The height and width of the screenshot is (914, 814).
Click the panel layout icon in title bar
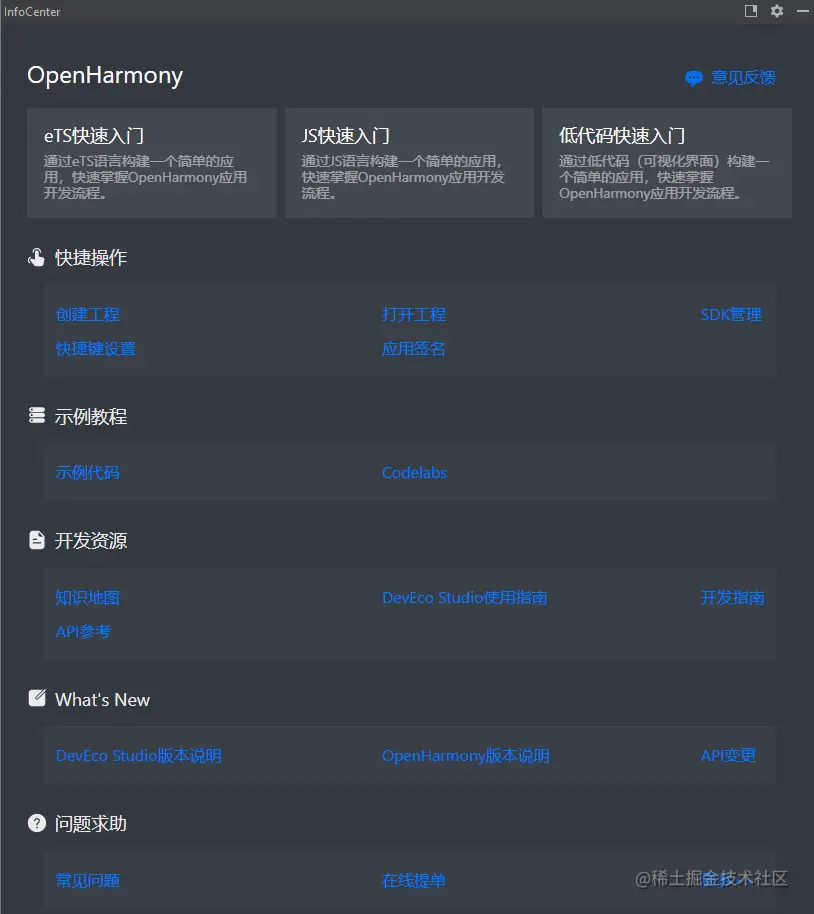click(751, 11)
